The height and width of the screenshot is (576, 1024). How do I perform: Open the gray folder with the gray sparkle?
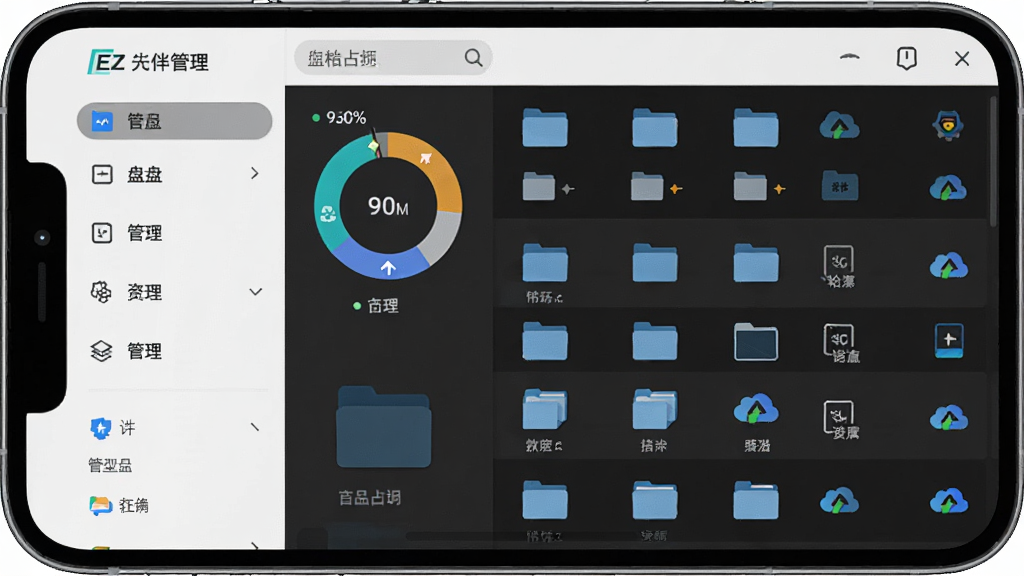pos(549,187)
